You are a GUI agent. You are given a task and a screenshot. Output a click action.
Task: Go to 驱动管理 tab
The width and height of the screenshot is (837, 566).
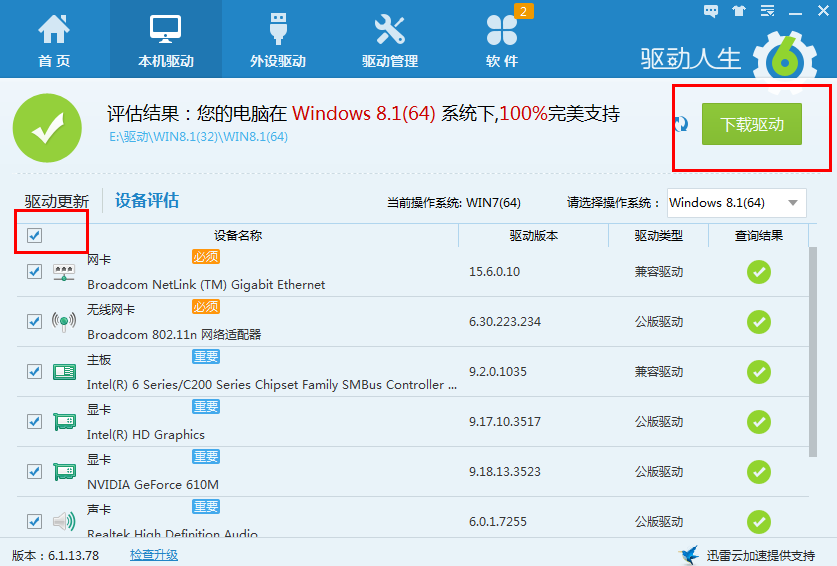[x=390, y=40]
